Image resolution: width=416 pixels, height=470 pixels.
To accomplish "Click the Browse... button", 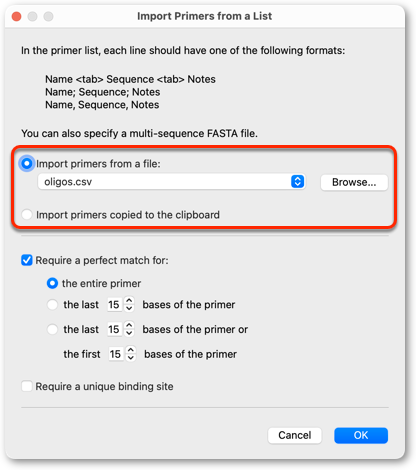I will point(354,182).
